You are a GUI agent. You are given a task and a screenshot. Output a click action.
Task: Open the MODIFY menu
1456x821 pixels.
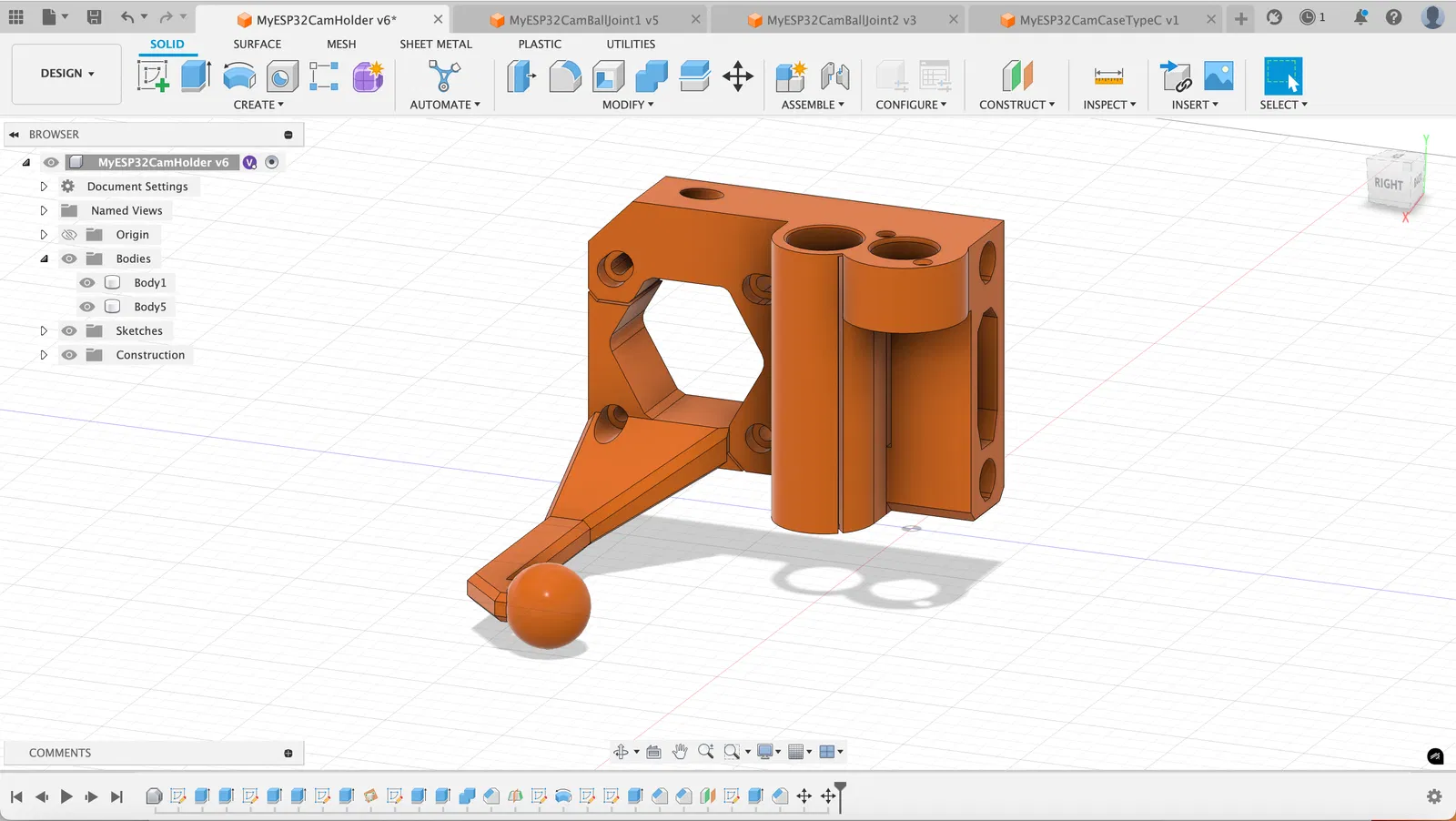tap(627, 105)
